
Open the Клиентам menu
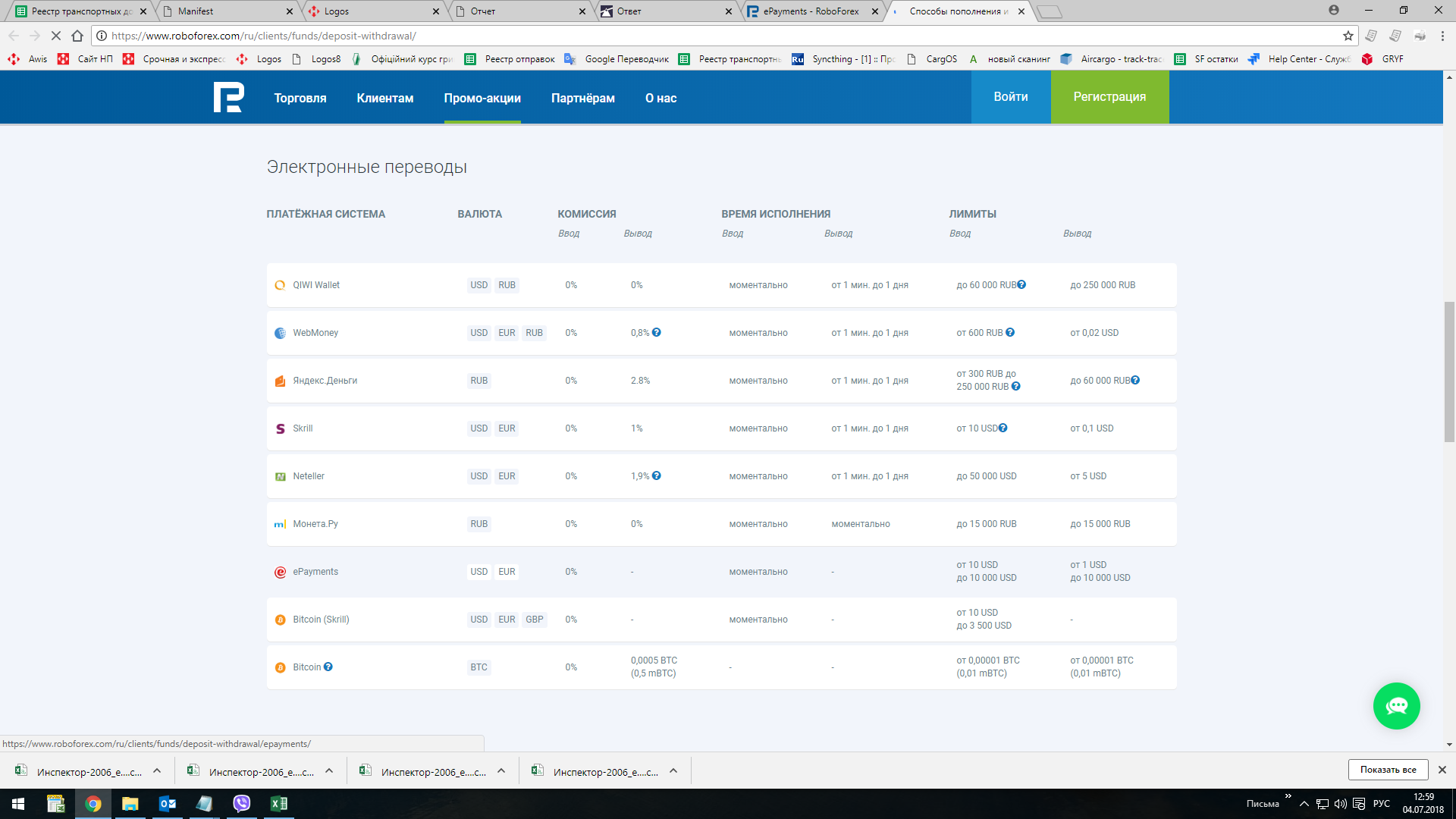[x=385, y=98]
